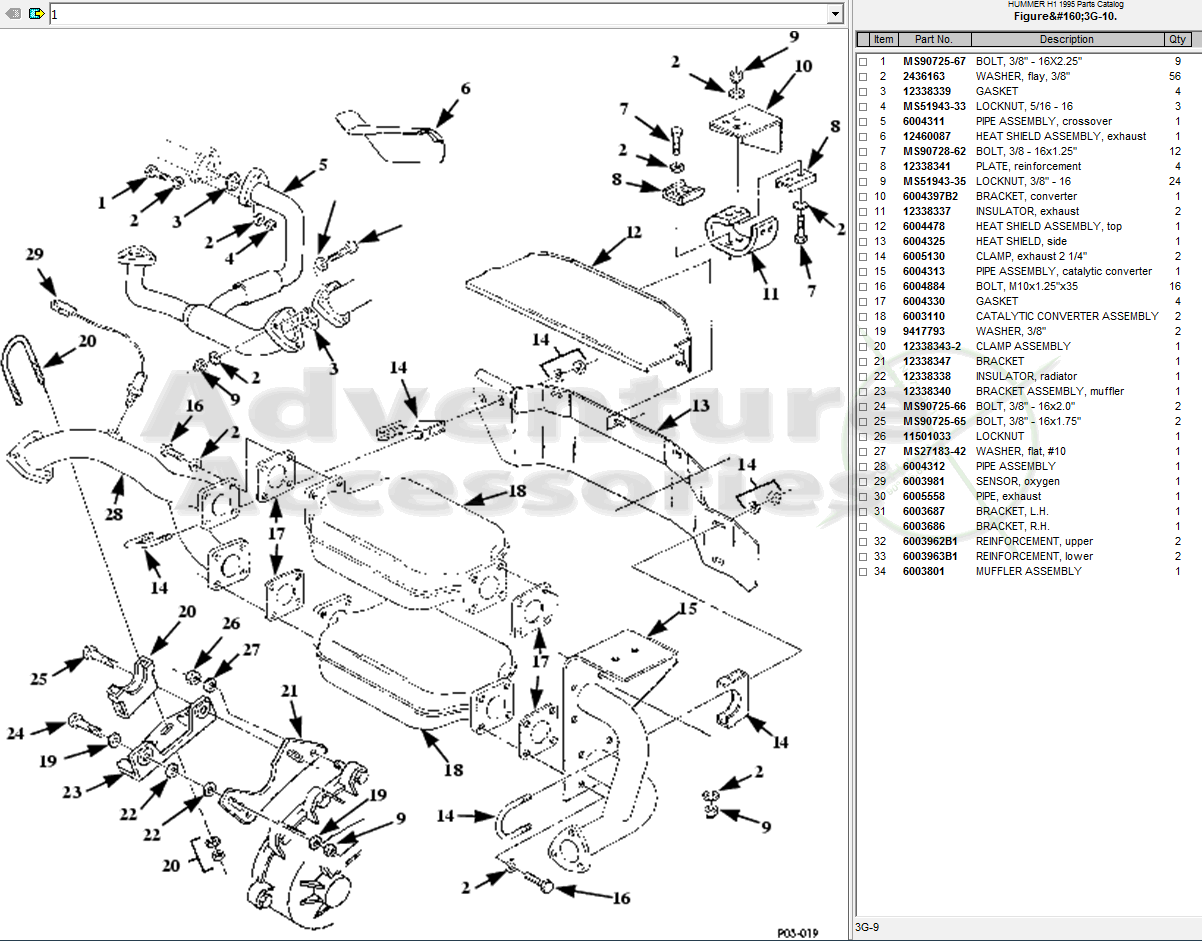Click part number MS90725-67

934,62
